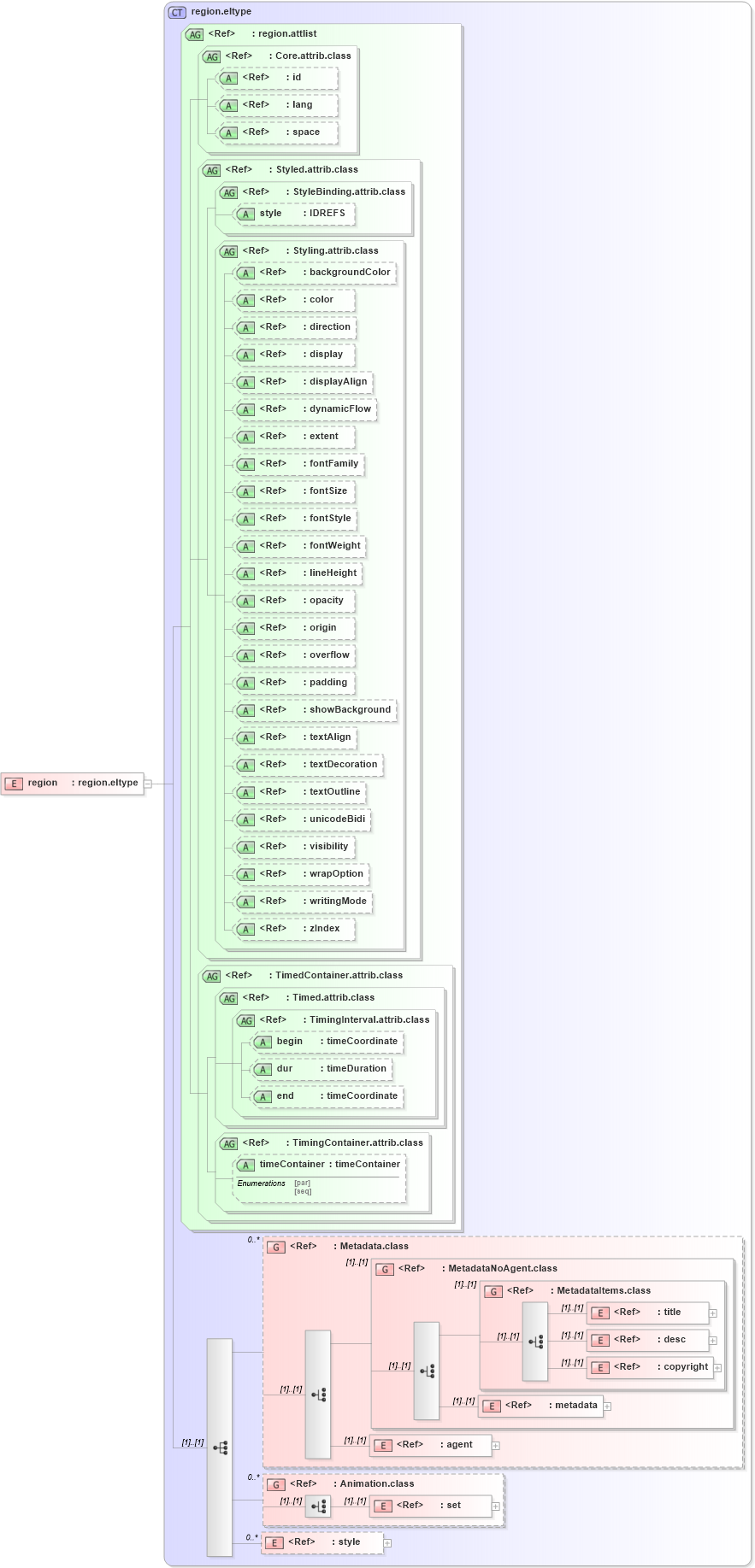The width and height of the screenshot is (755, 1568).
Task: Click the A icon next to space attribute
Action: click(x=228, y=133)
